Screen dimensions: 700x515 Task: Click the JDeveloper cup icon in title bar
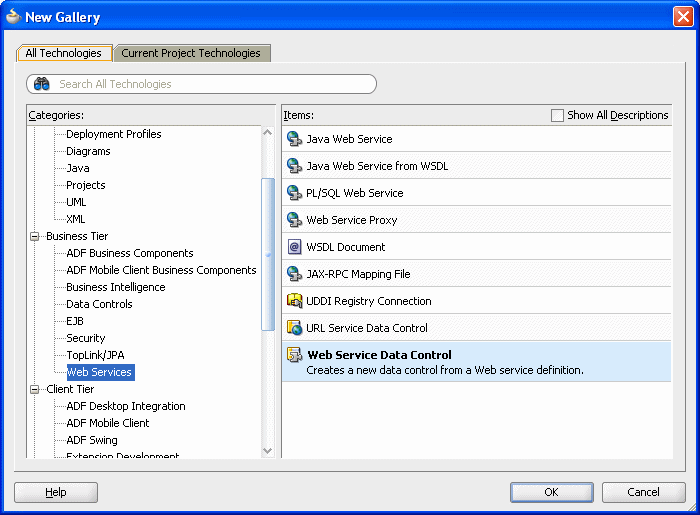pyautogui.click(x=13, y=17)
